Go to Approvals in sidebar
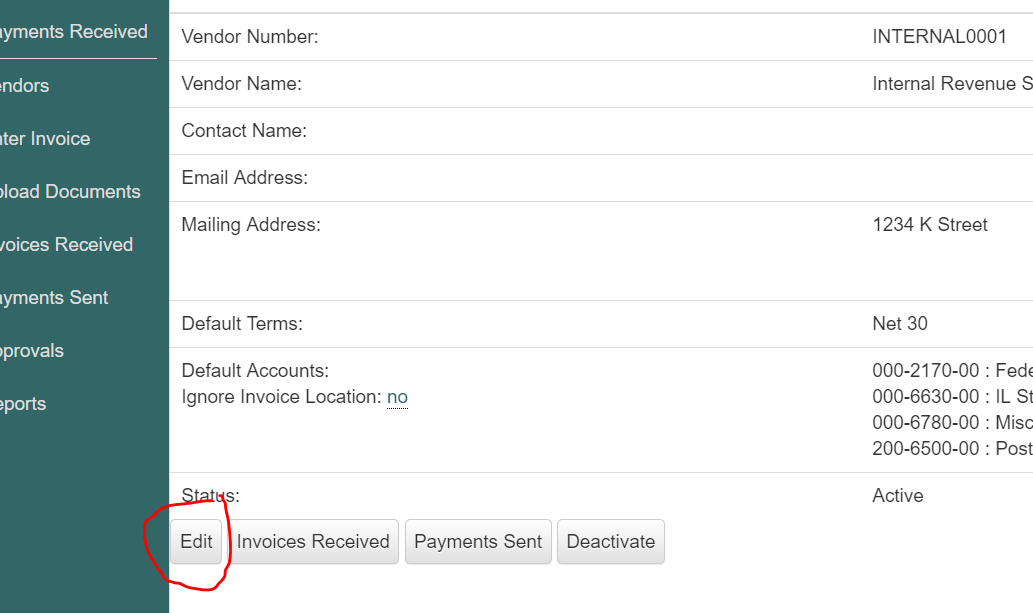This screenshot has width=1033, height=613. click(32, 351)
